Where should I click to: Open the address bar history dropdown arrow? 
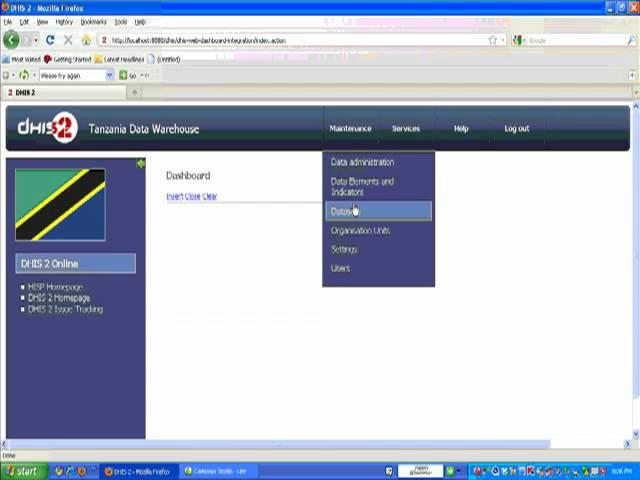click(503, 40)
